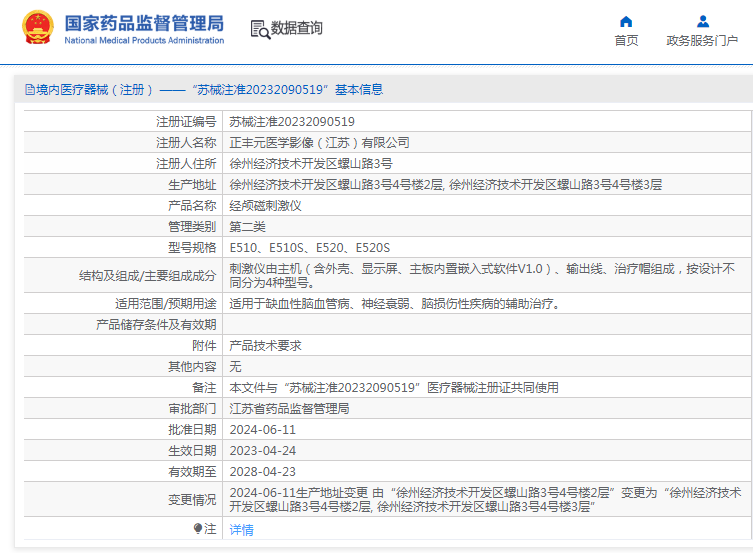The width and height of the screenshot is (753, 553).
Task: Click the 生产地址 label
Action: click(x=192, y=185)
